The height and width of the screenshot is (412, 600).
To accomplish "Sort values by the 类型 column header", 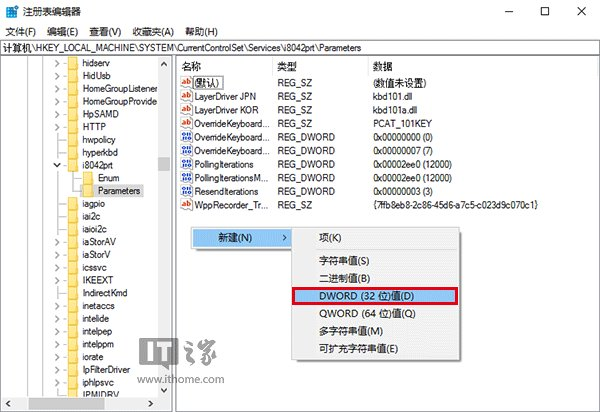I will 288,65.
